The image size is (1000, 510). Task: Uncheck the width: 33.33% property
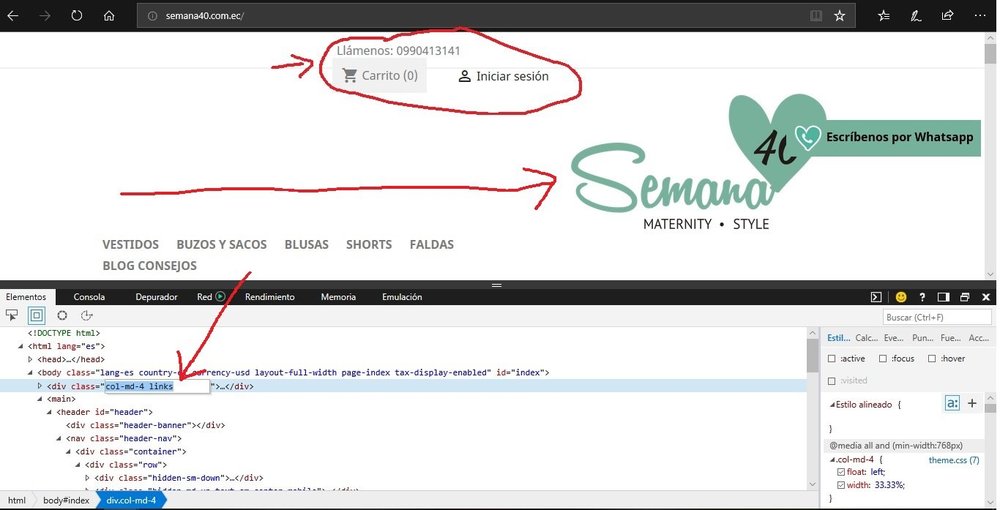[x=841, y=485]
